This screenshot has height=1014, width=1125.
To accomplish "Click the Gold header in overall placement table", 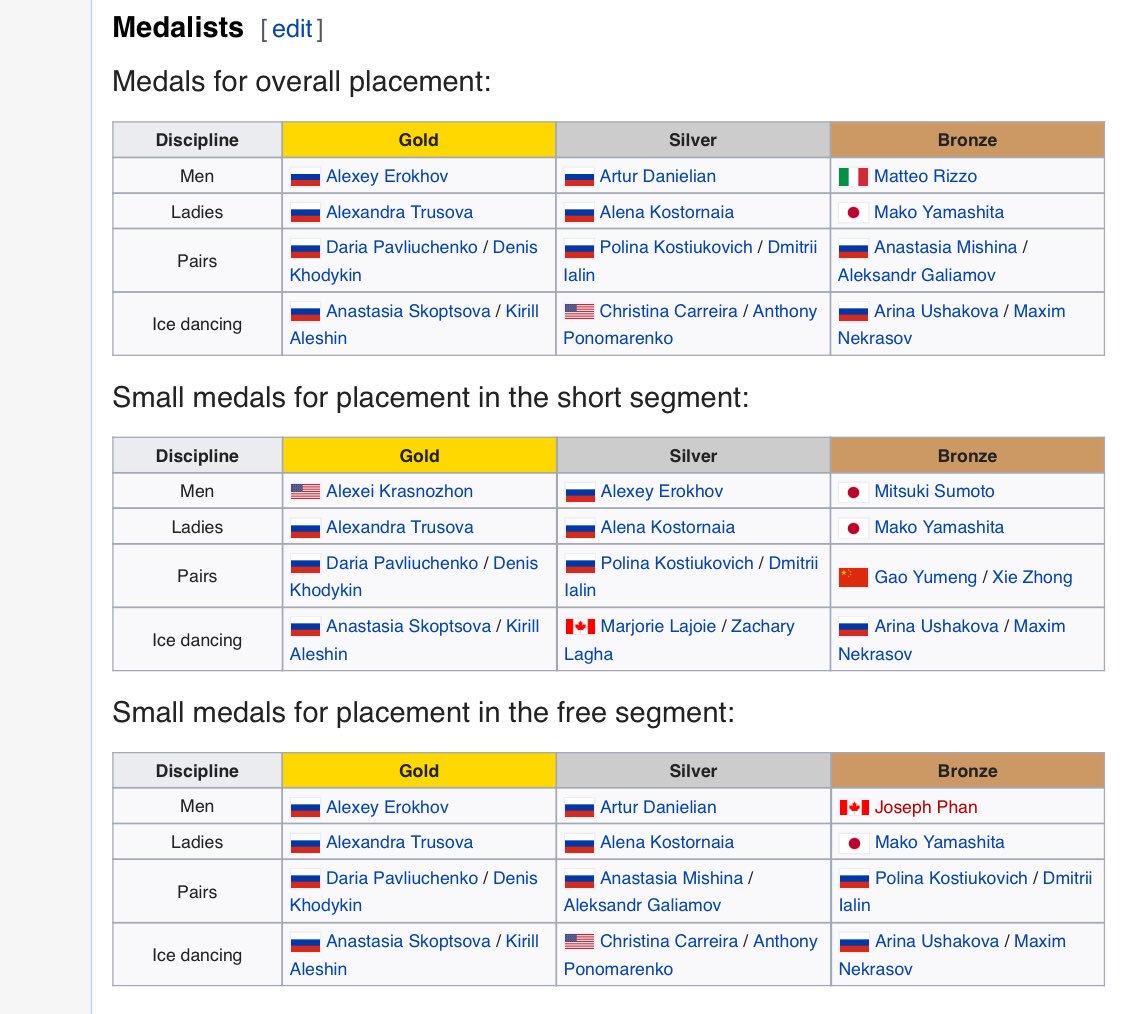I will [x=419, y=140].
